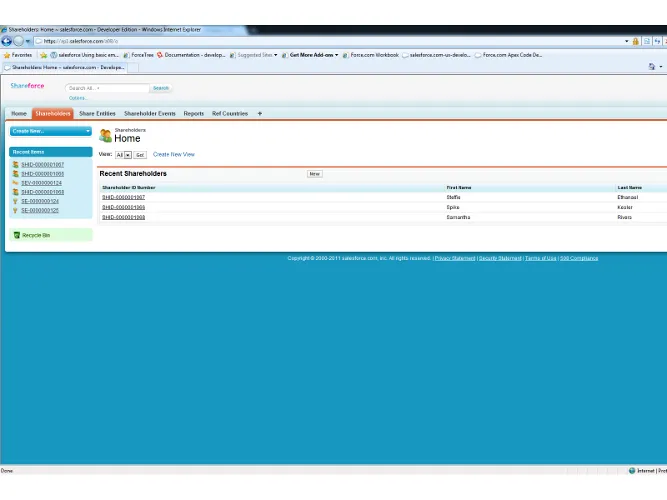Screen dimensions: 667x500
Task: Switch to the Ref Countries tab
Action: click(230, 114)
